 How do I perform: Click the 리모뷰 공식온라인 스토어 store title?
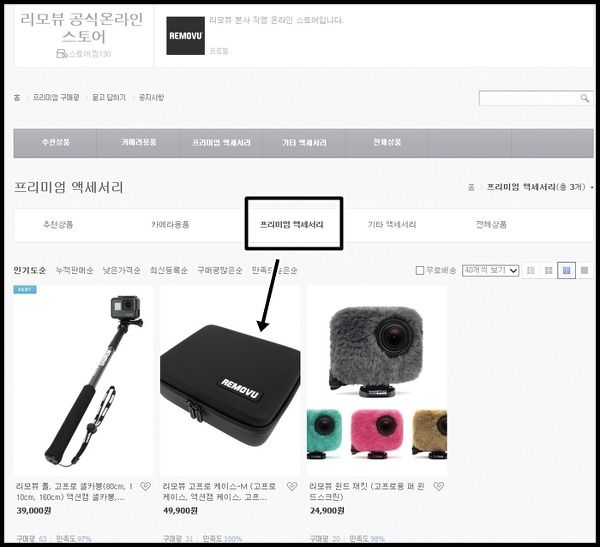tap(82, 28)
